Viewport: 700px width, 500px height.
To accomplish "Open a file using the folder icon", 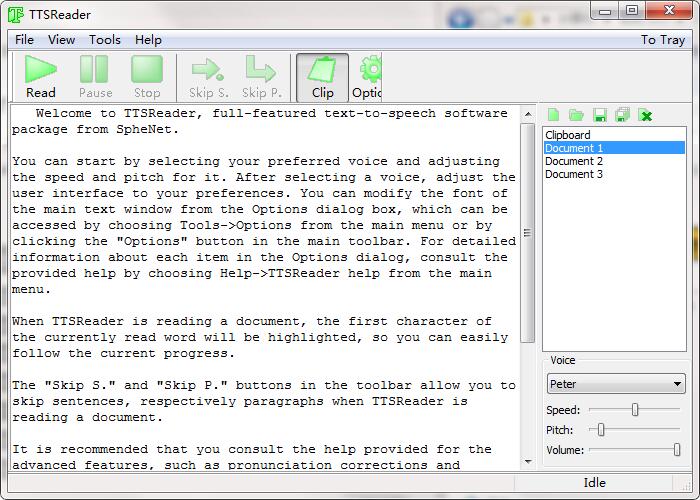I will (x=576, y=115).
